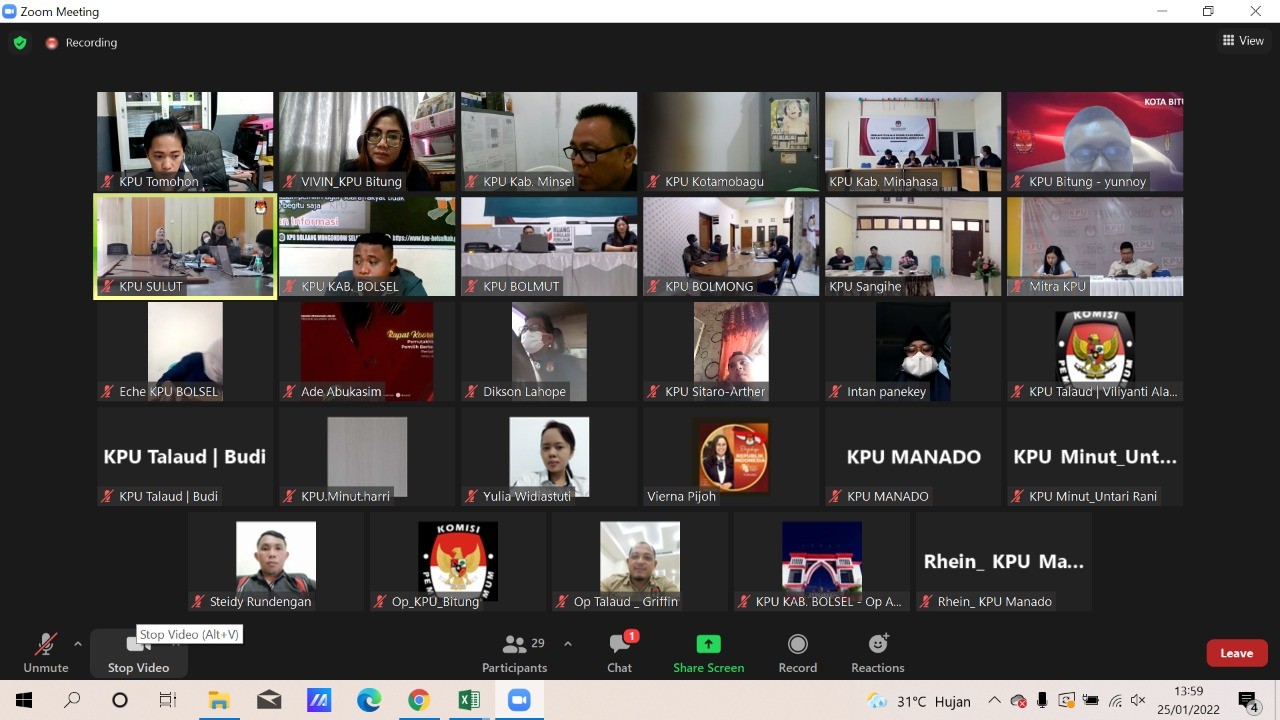Viewport: 1280px width, 720px height.
Task: Show hidden system tray icons
Action: (994, 701)
